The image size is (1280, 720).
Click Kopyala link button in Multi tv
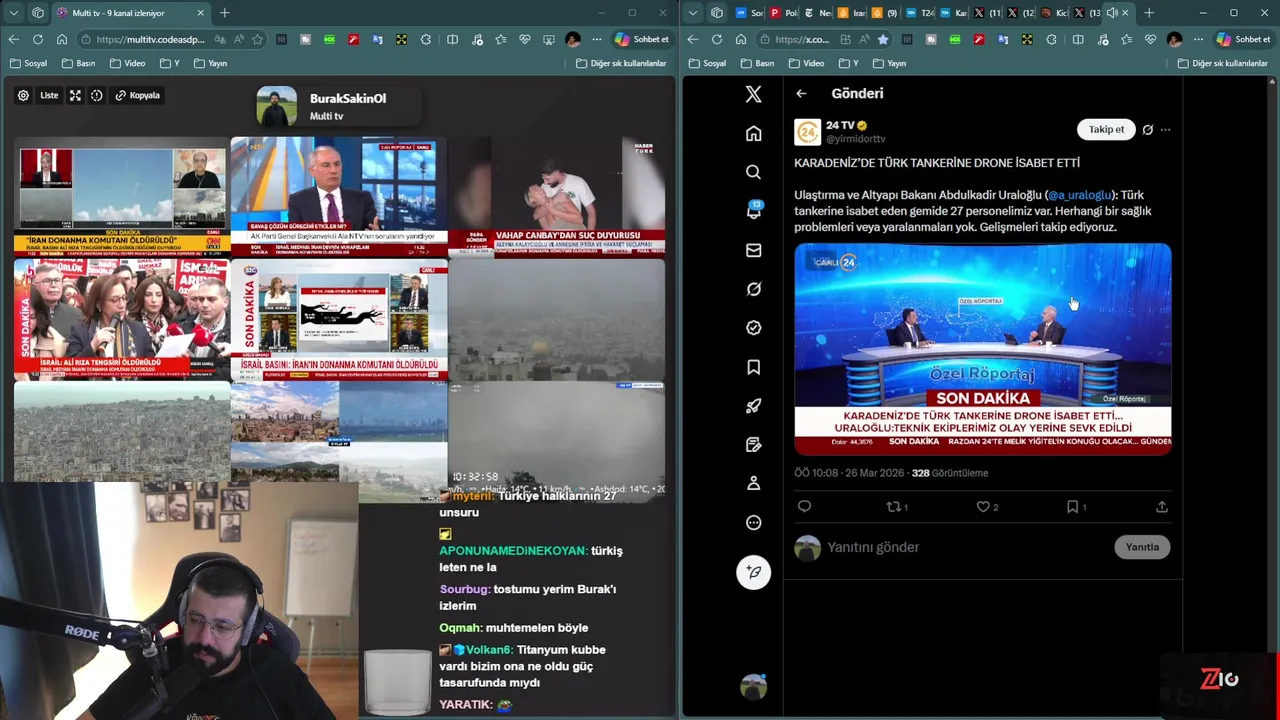click(138, 96)
